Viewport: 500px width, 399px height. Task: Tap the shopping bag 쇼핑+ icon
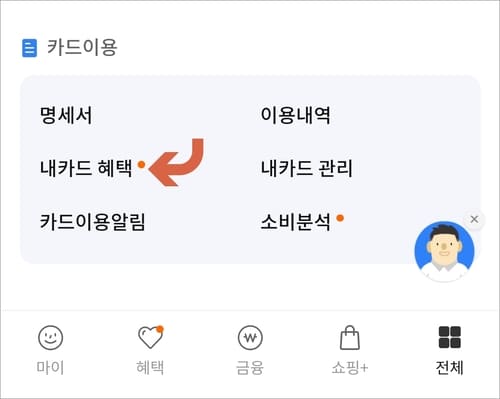(x=350, y=338)
